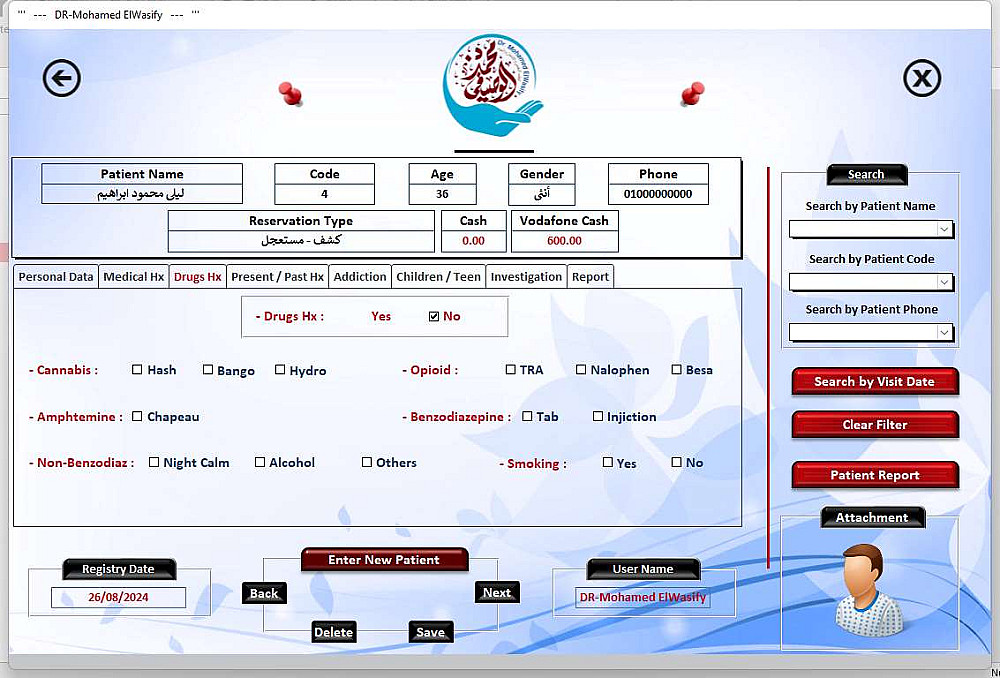Viewport: 1000px width, 678px height.
Task: Click the Patient Name field value
Action: pyautogui.click(x=142, y=194)
